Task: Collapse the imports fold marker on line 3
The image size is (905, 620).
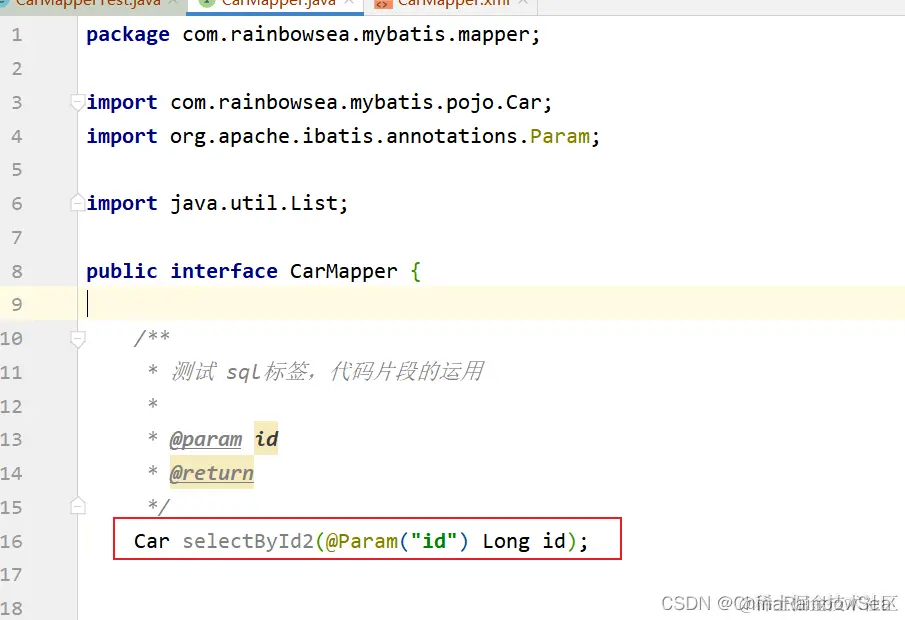Action: (77, 103)
